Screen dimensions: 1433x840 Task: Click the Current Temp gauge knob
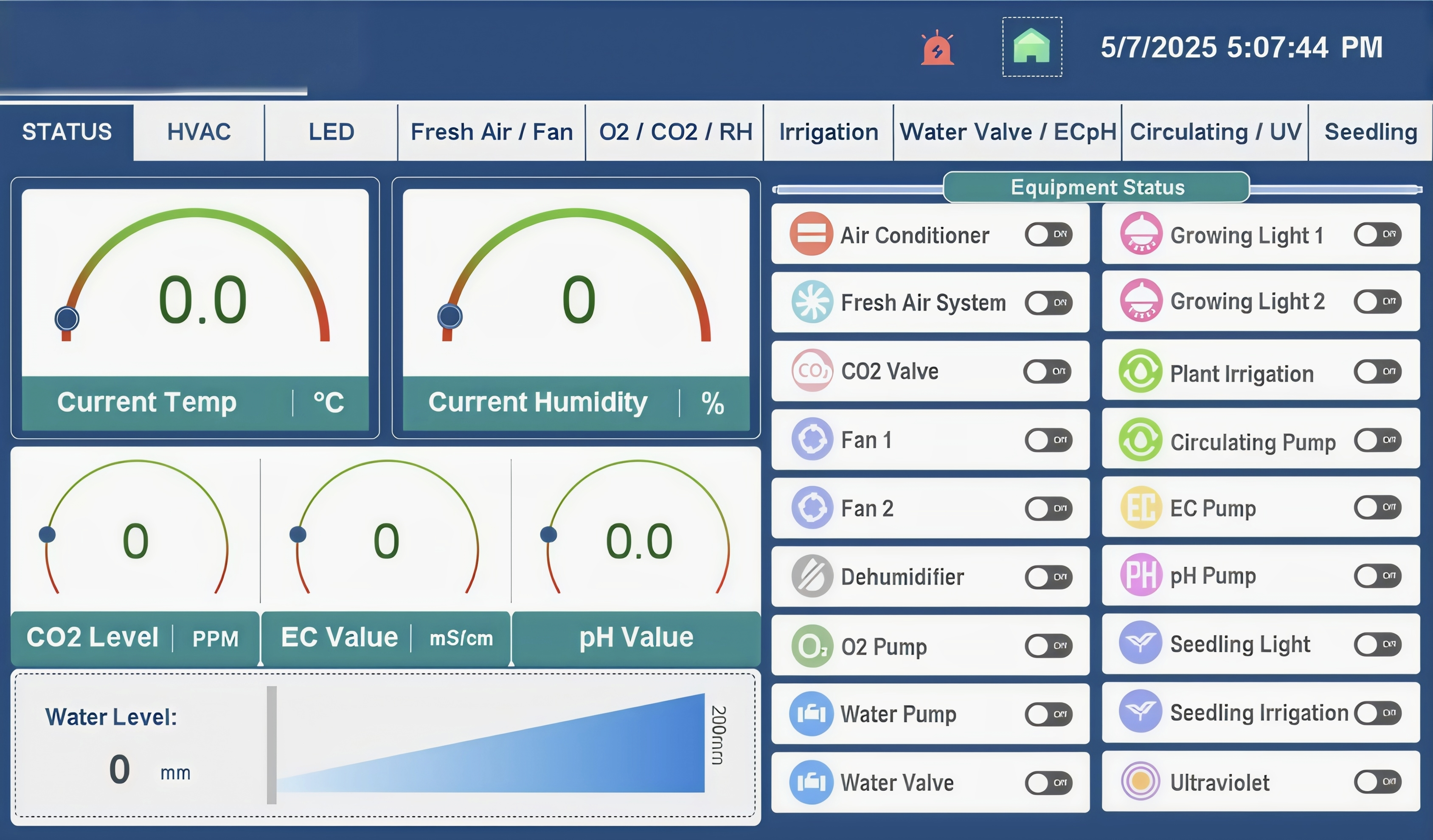click(67, 319)
